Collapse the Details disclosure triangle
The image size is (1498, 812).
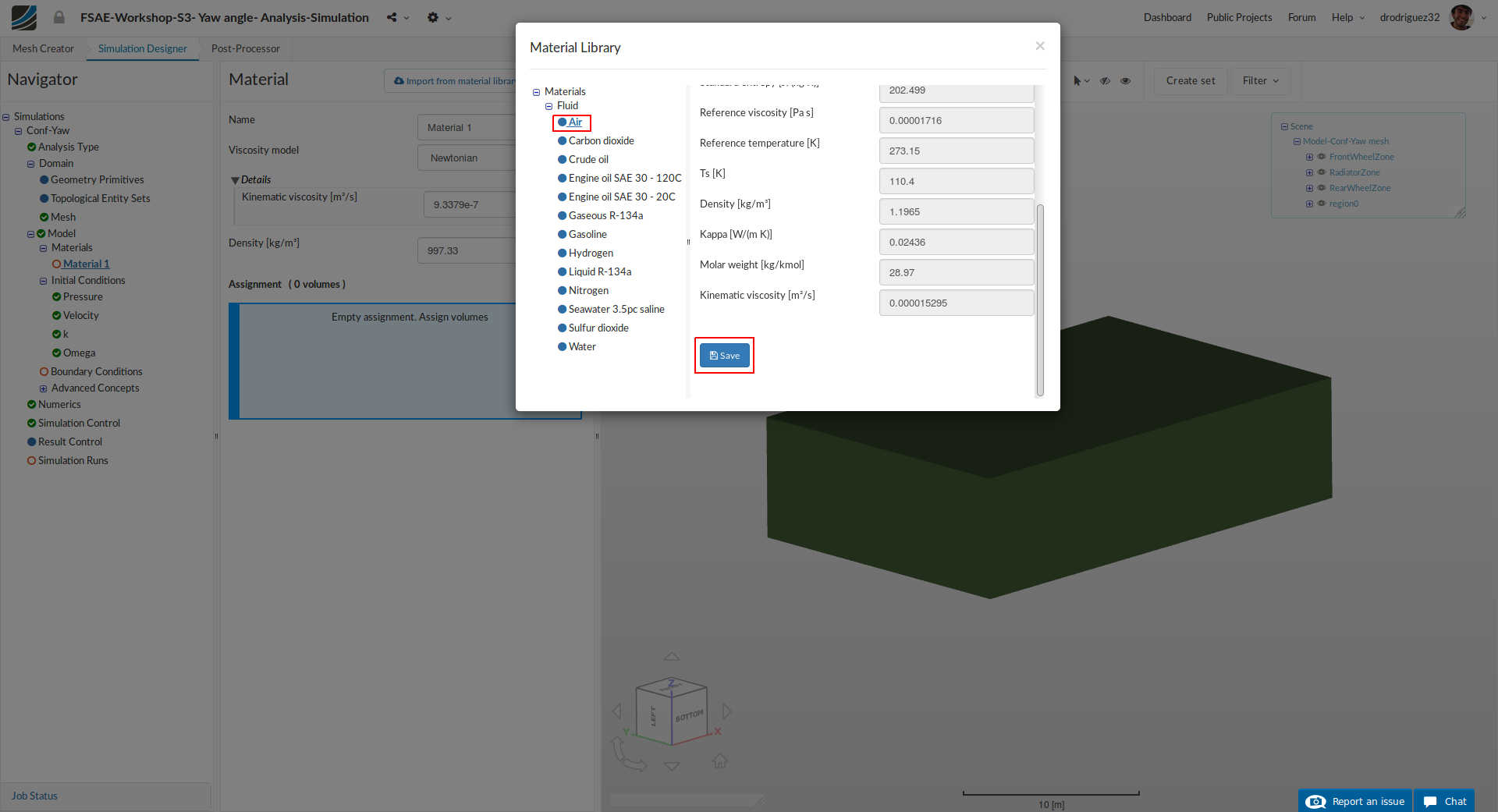[x=235, y=180]
